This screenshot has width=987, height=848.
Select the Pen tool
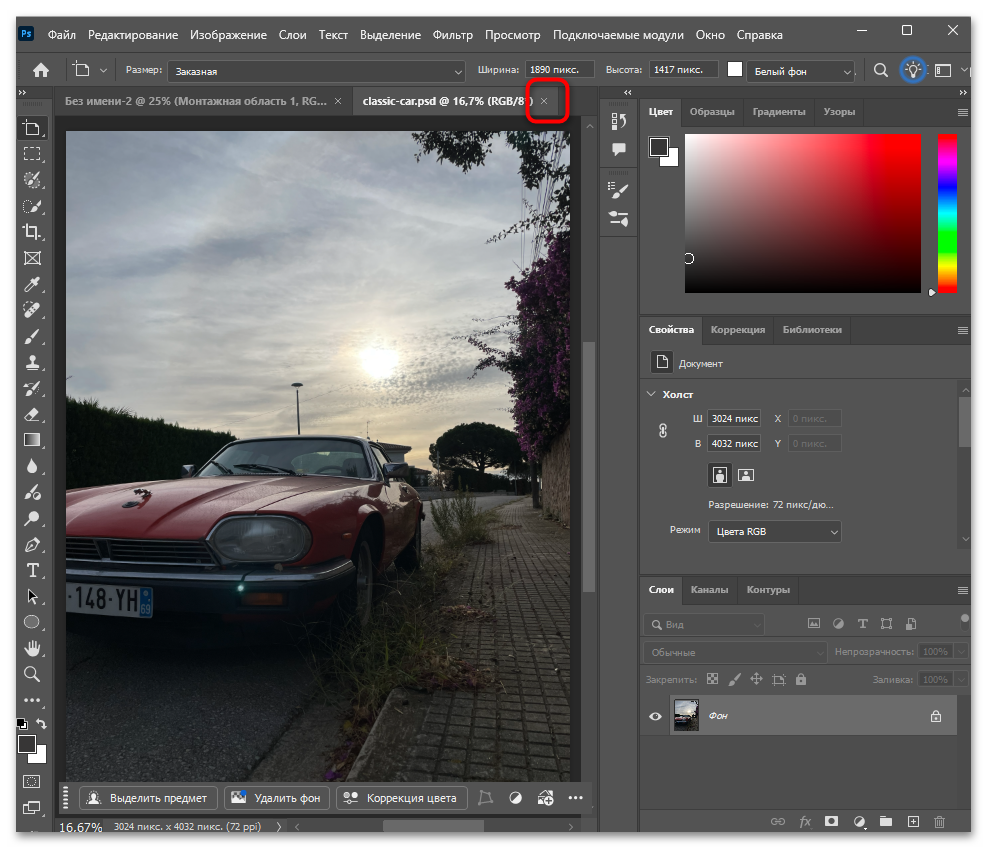tap(32, 545)
